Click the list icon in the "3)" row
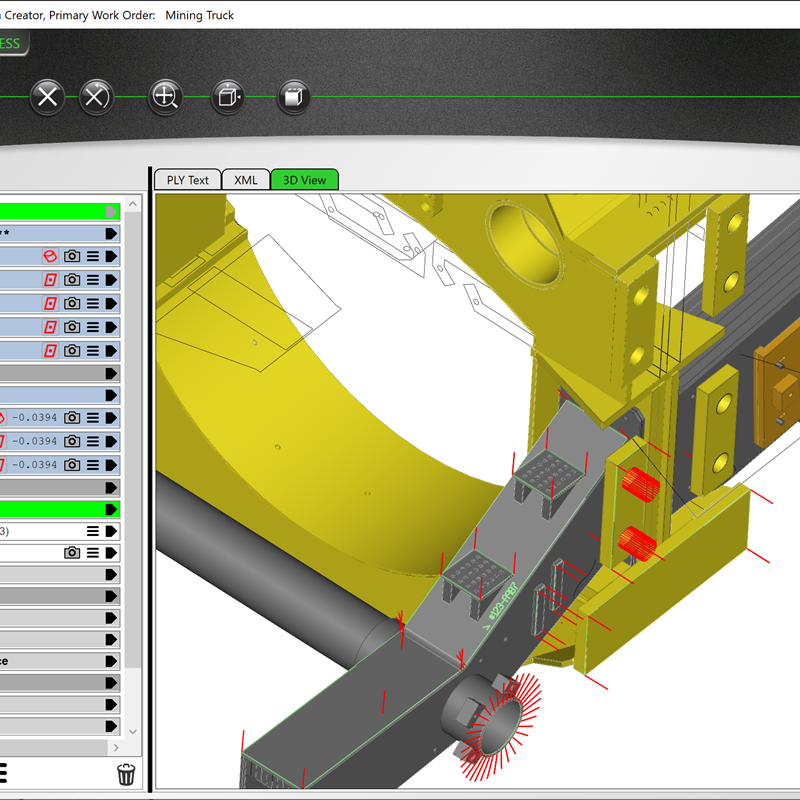 click(x=93, y=531)
